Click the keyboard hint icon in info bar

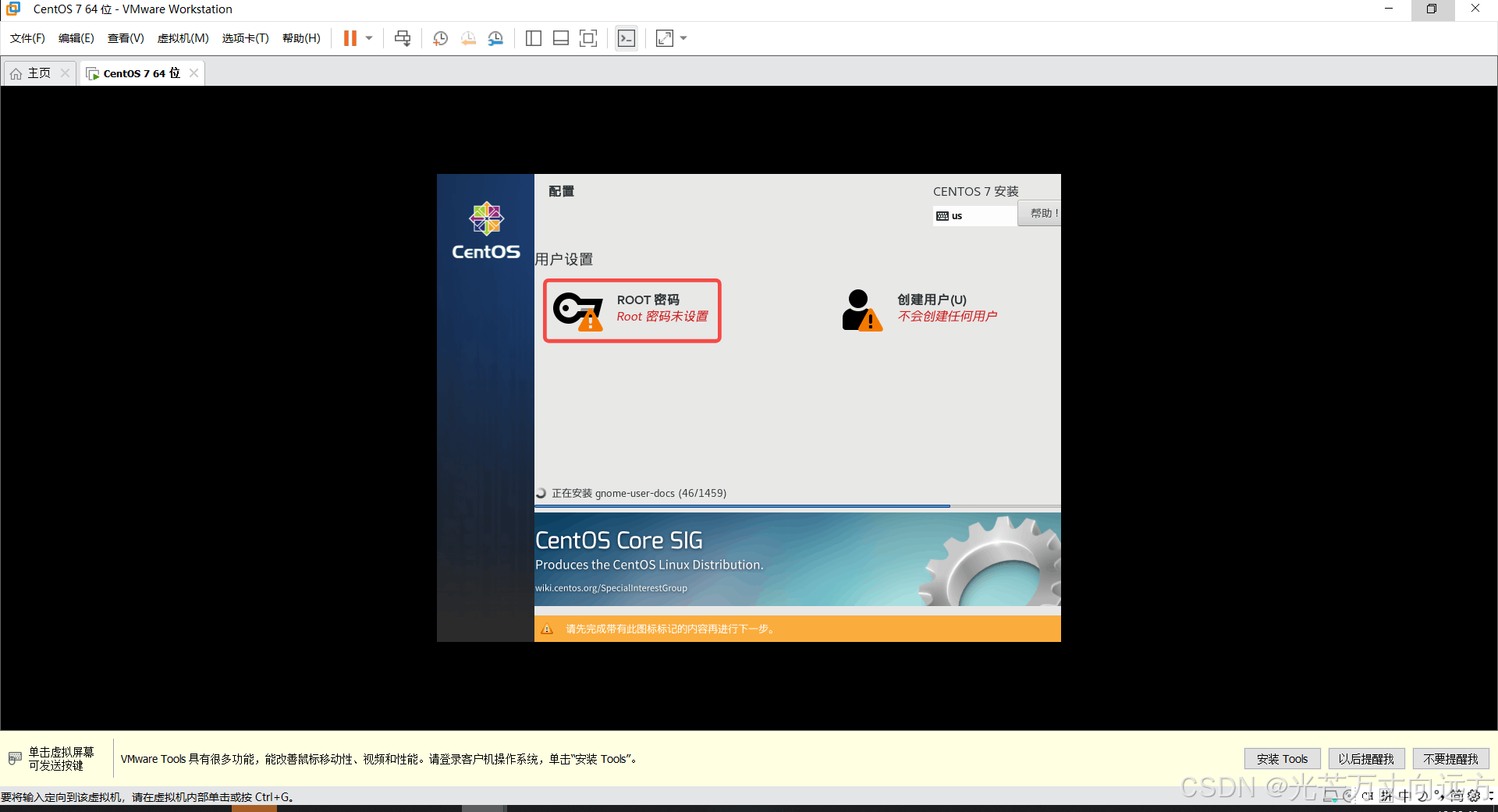pos(15,758)
